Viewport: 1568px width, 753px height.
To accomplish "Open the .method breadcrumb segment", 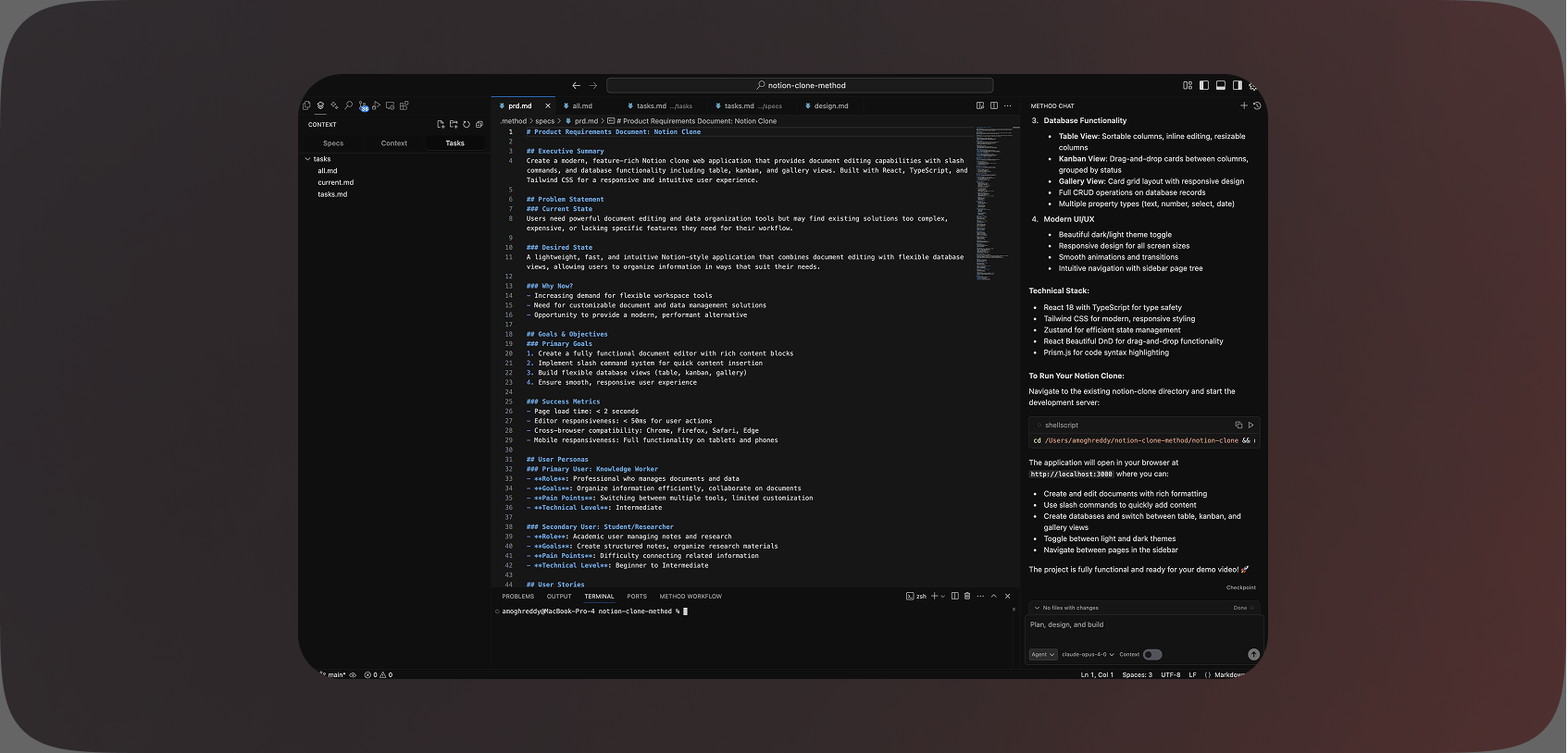I will [514, 121].
